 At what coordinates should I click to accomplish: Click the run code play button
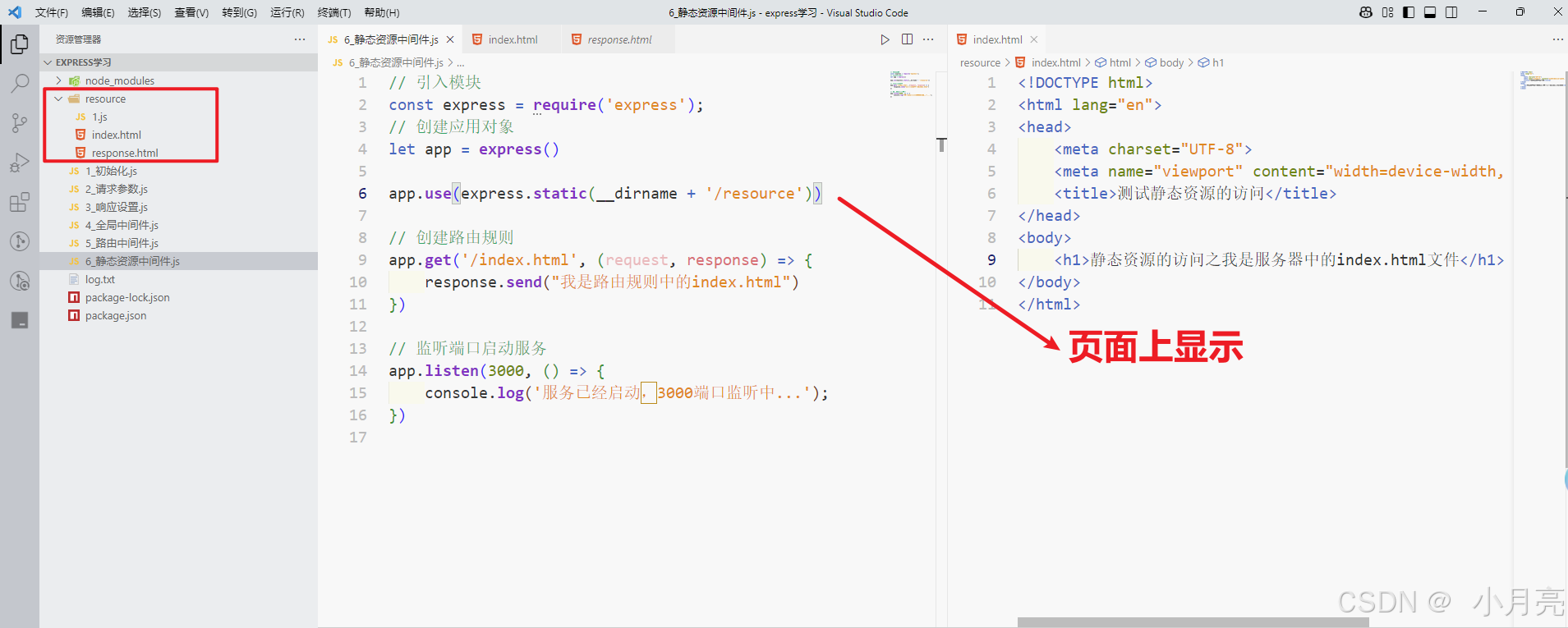pos(885,39)
